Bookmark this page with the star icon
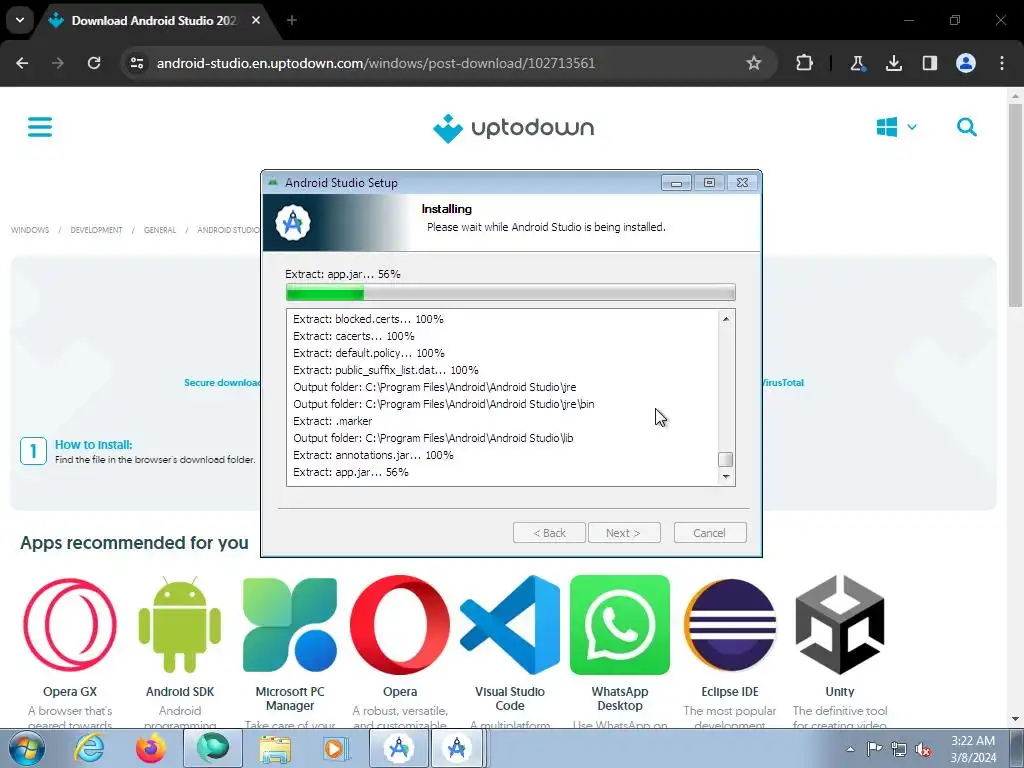Viewport: 1024px width, 768px height. pos(754,63)
